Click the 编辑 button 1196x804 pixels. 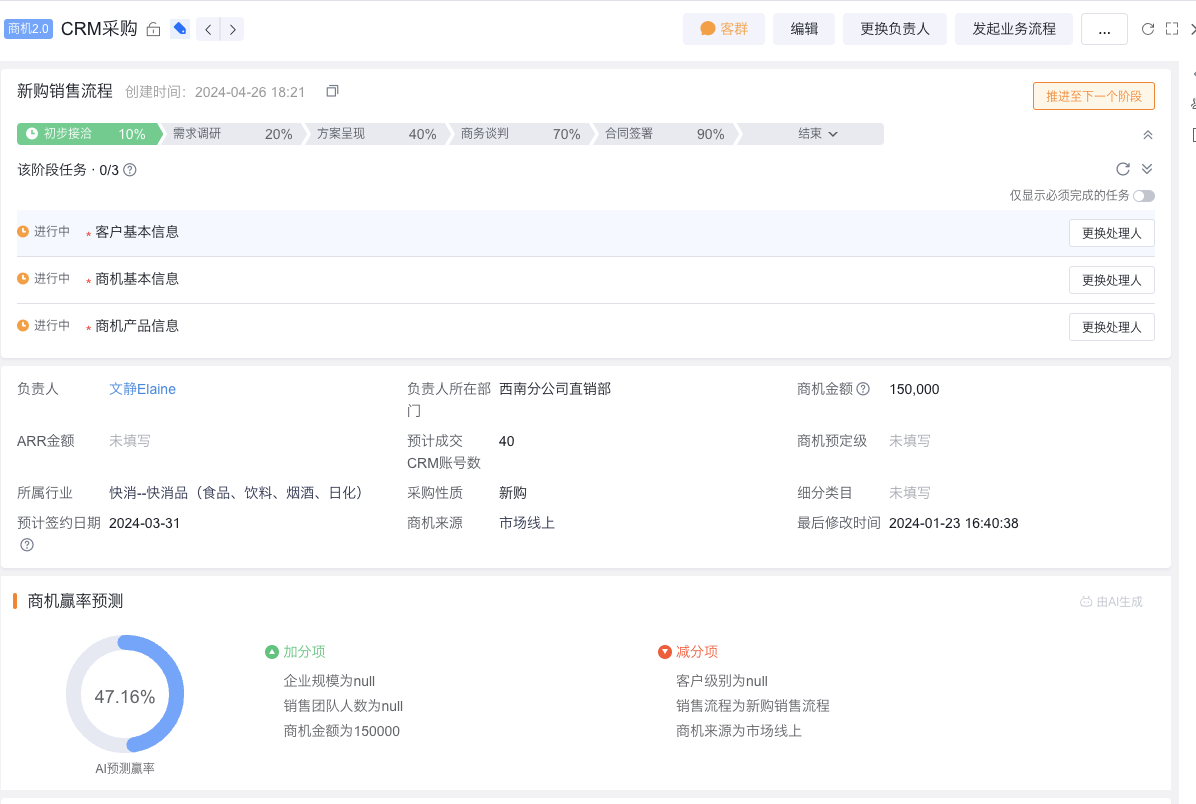[x=804, y=29]
